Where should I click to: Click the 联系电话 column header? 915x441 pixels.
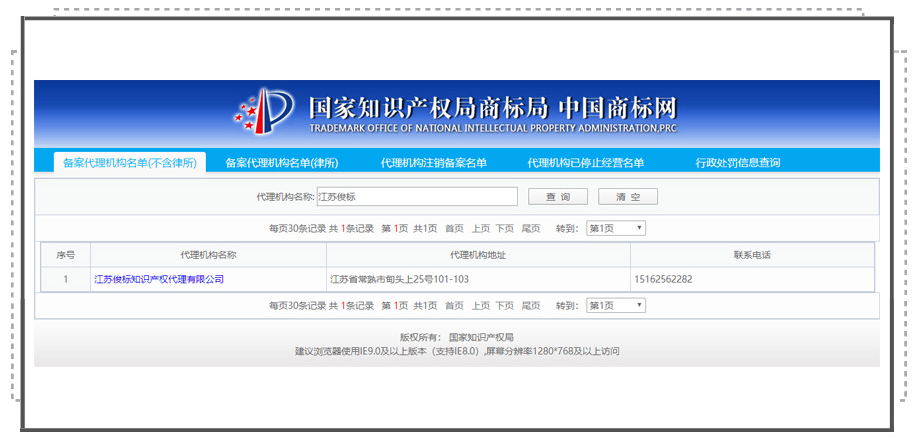coord(752,255)
